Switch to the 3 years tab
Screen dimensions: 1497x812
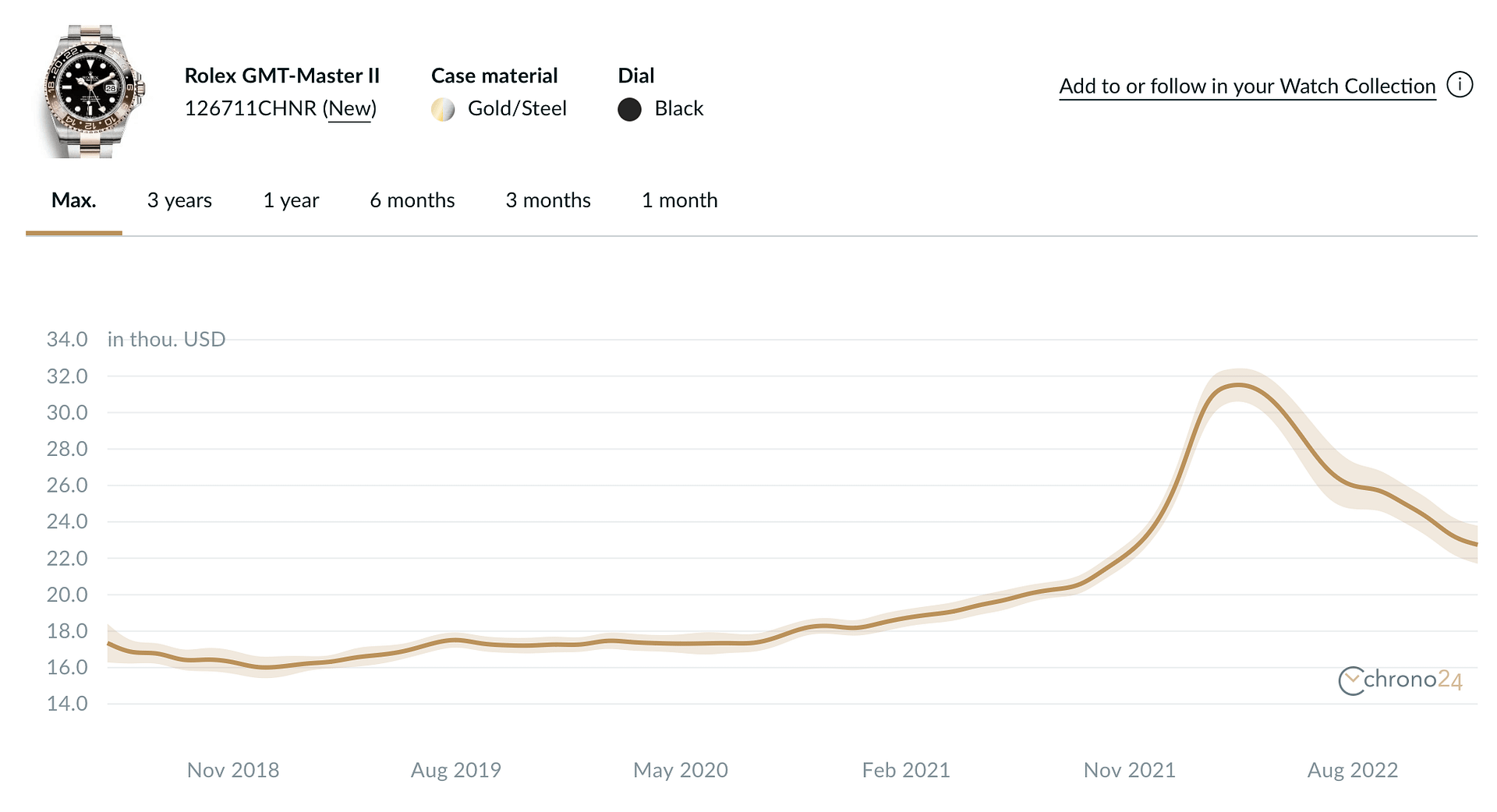[179, 201]
